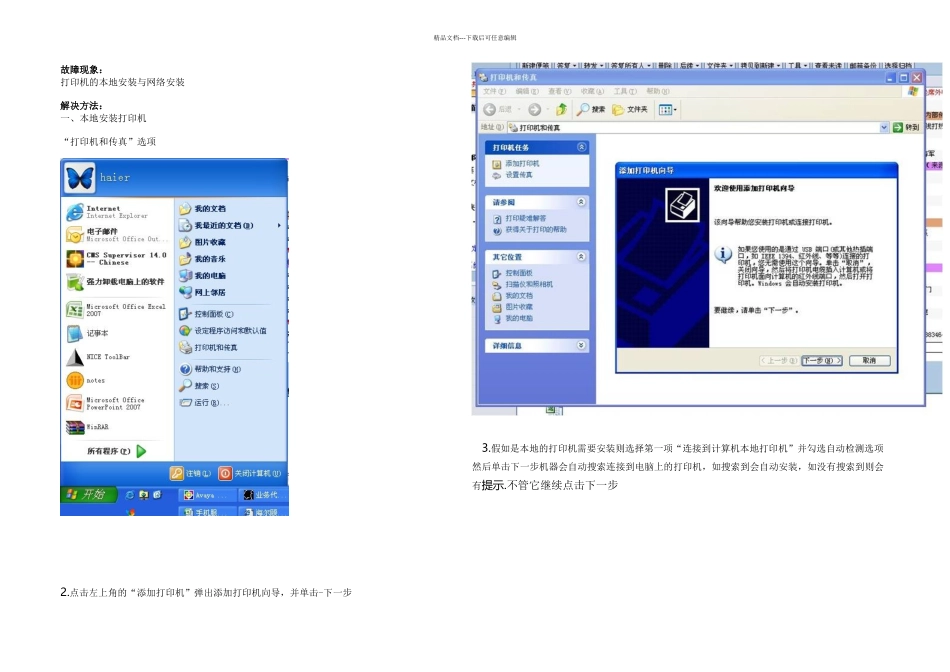The image size is (950, 672).
Task: Click 获得关于打印的帮助 link
Action: pos(530,230)
